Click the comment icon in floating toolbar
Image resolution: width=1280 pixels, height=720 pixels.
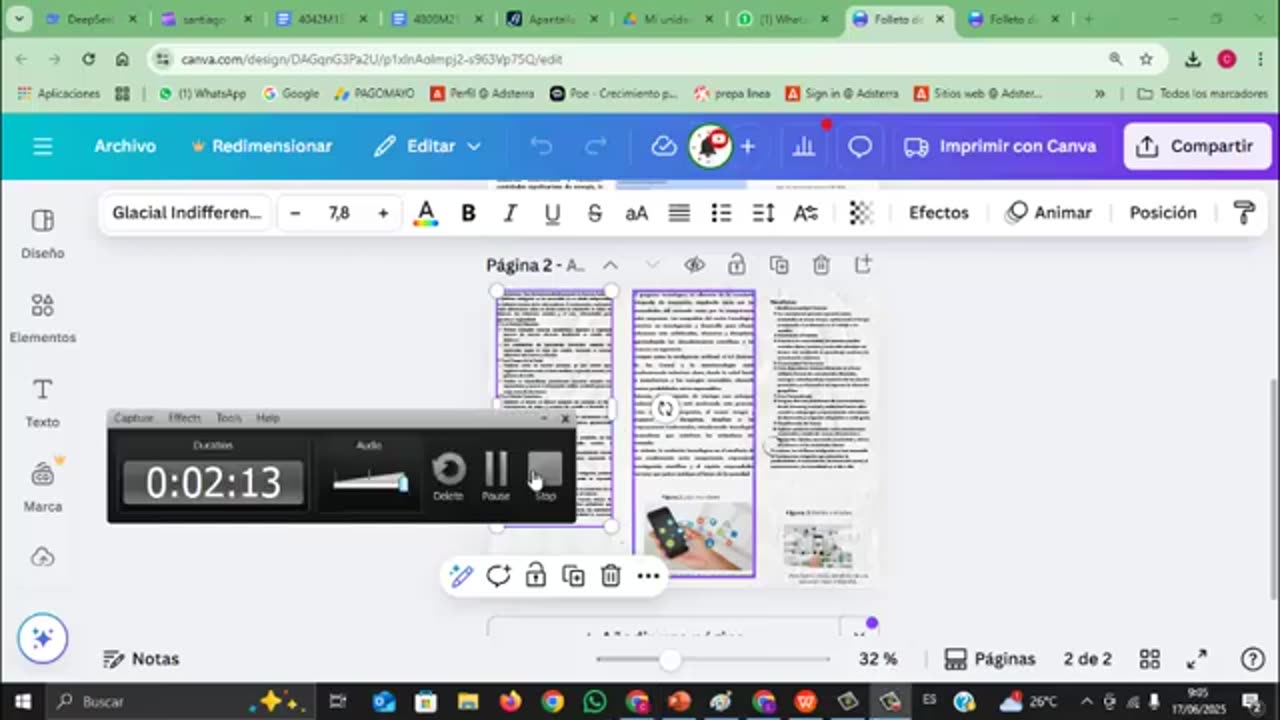pyautogui.click(x=498, y=576)
